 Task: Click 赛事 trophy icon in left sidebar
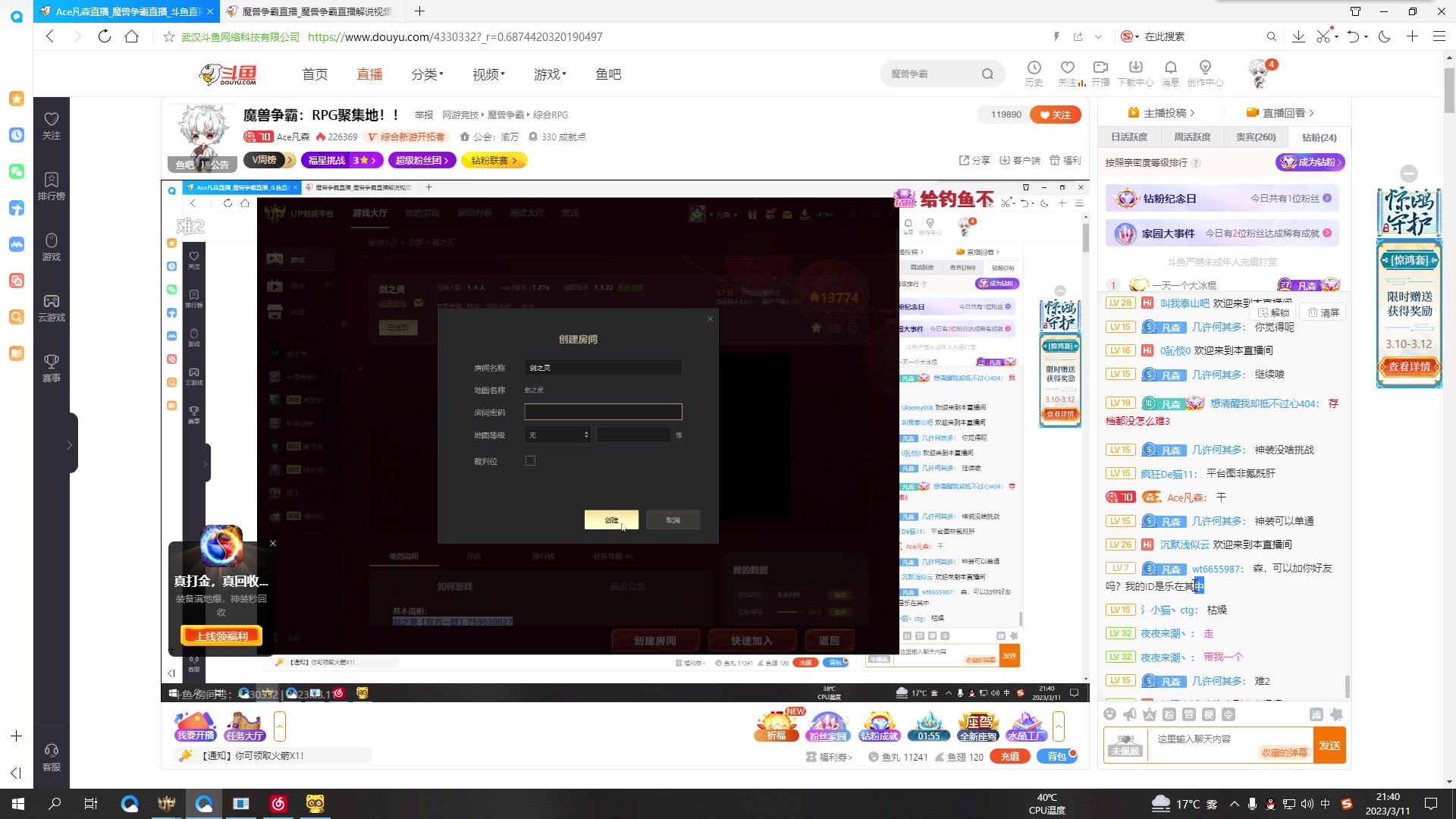(x=51, y=368)
